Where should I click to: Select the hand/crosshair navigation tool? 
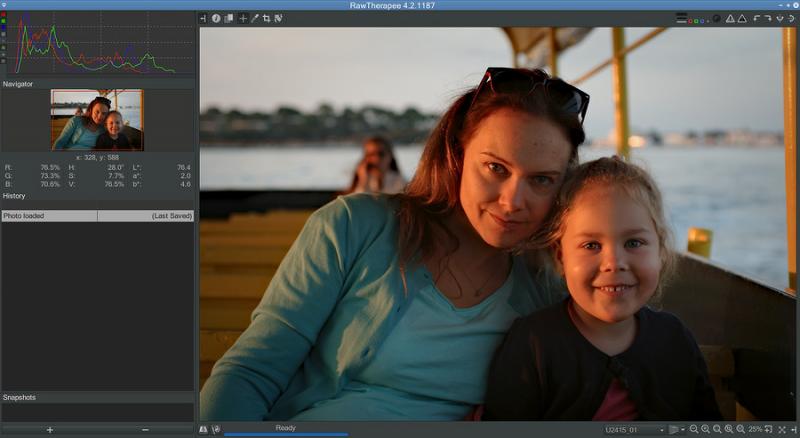(x=243, y=18)
